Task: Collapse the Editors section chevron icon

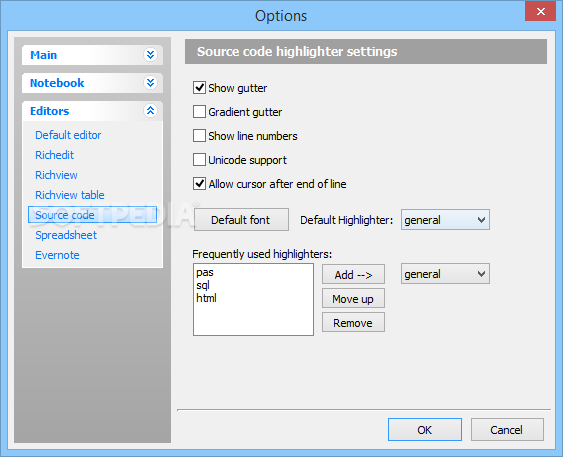Action: pos(150,111)
